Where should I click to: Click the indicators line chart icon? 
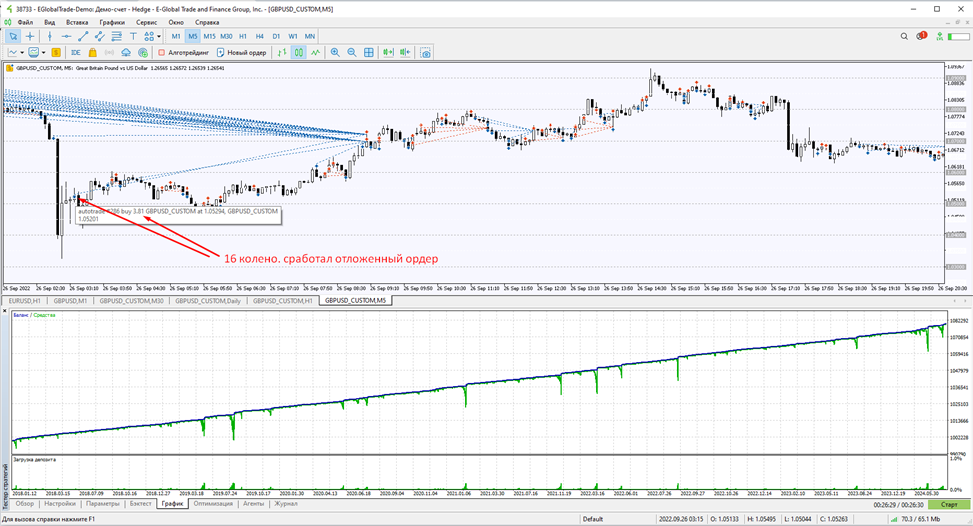pos(12,53)
